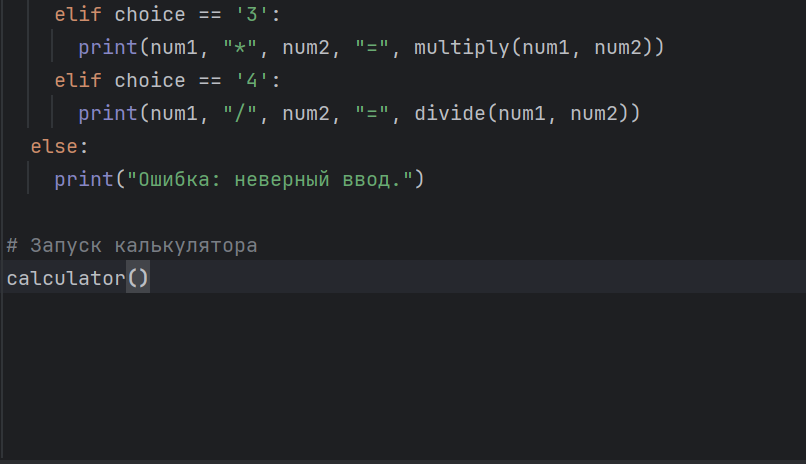Click the highlighted parentheses after calculator

click(x=138, y=278)
